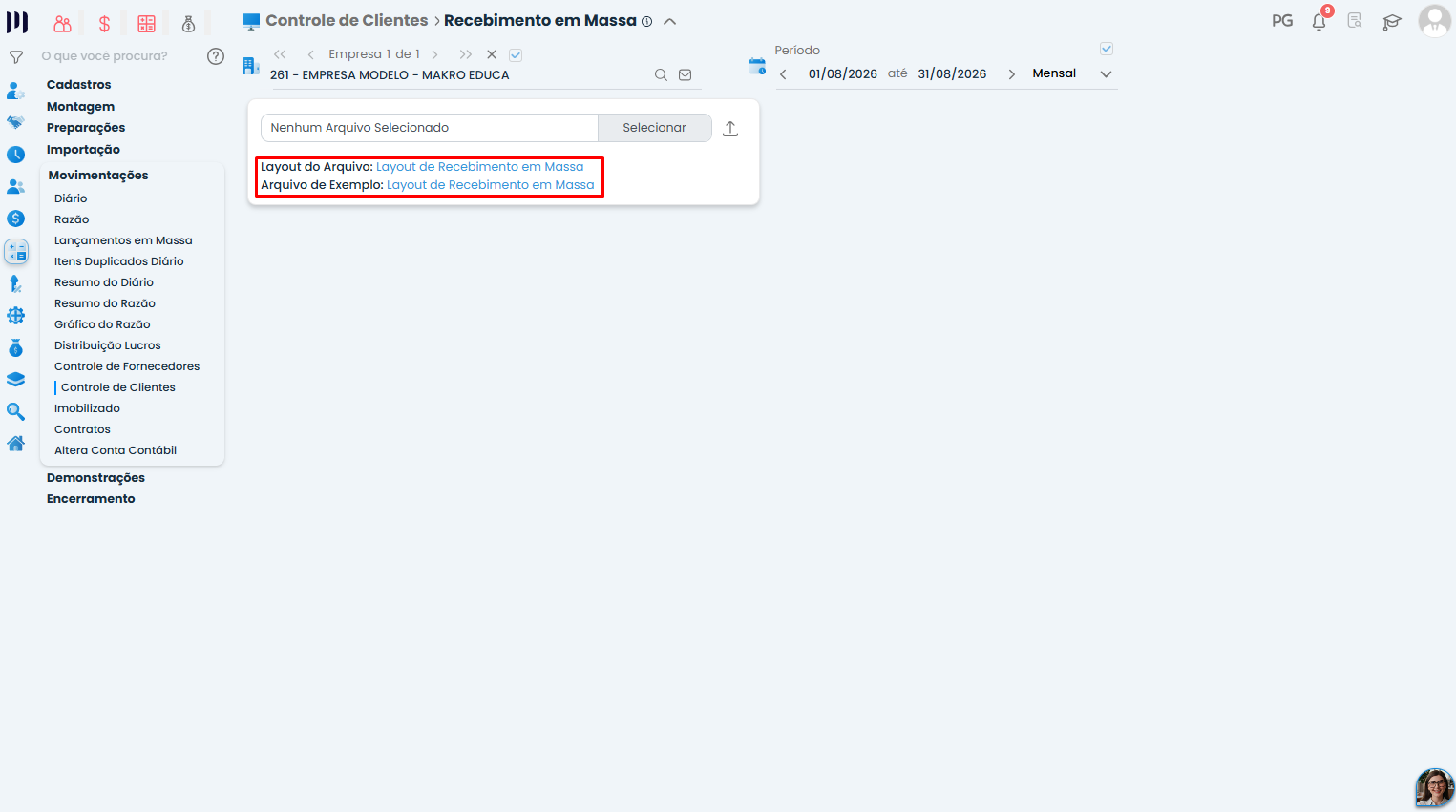Open the graduation cap icon
Image resolution: width=1456 pixels, height=812 pixels.
[1392, 22]
